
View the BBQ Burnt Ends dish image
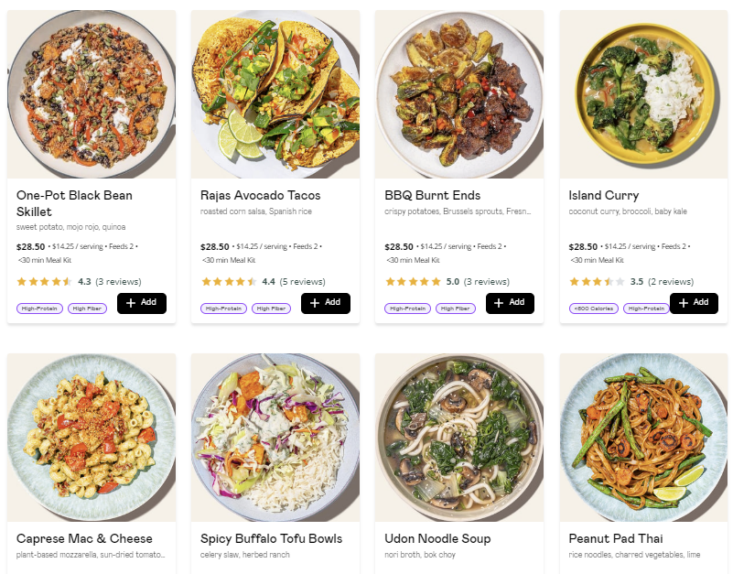point(459,94)
